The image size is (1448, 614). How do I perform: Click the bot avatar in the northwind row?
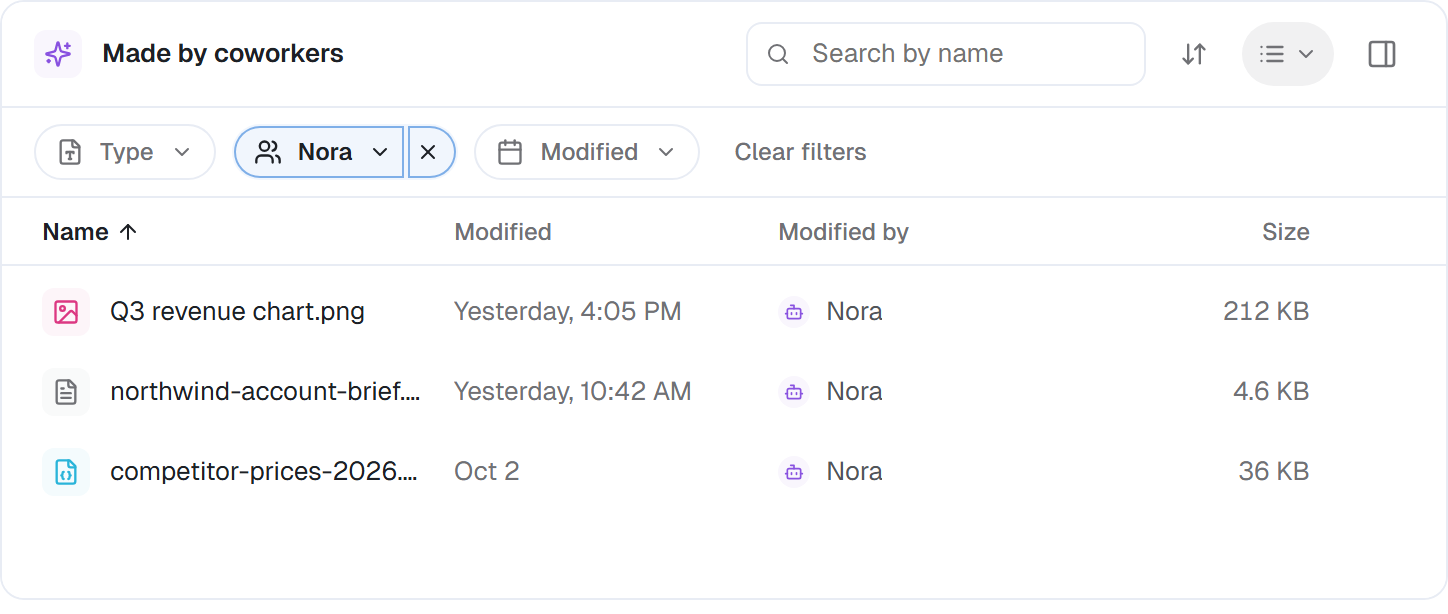coord(794,392)
